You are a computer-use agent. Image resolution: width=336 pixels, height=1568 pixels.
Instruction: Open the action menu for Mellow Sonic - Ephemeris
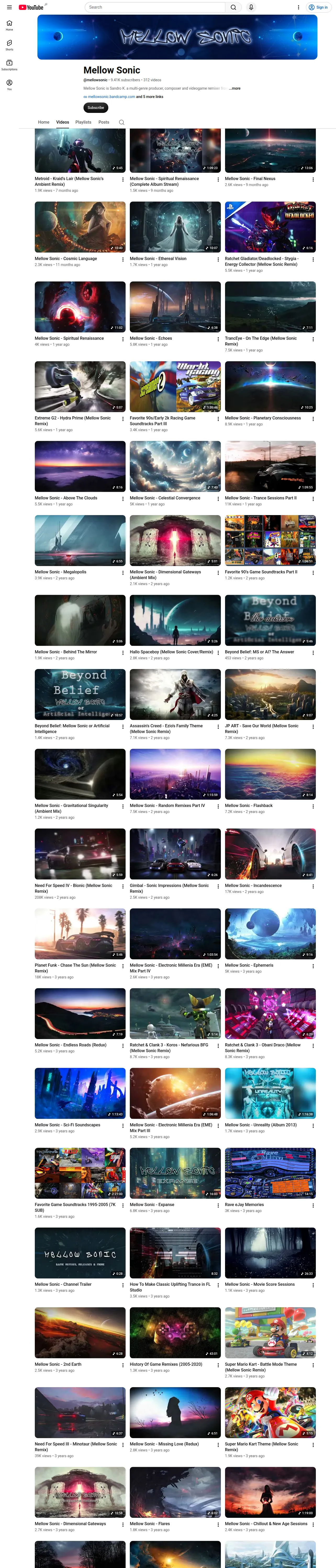coord(313,966)
